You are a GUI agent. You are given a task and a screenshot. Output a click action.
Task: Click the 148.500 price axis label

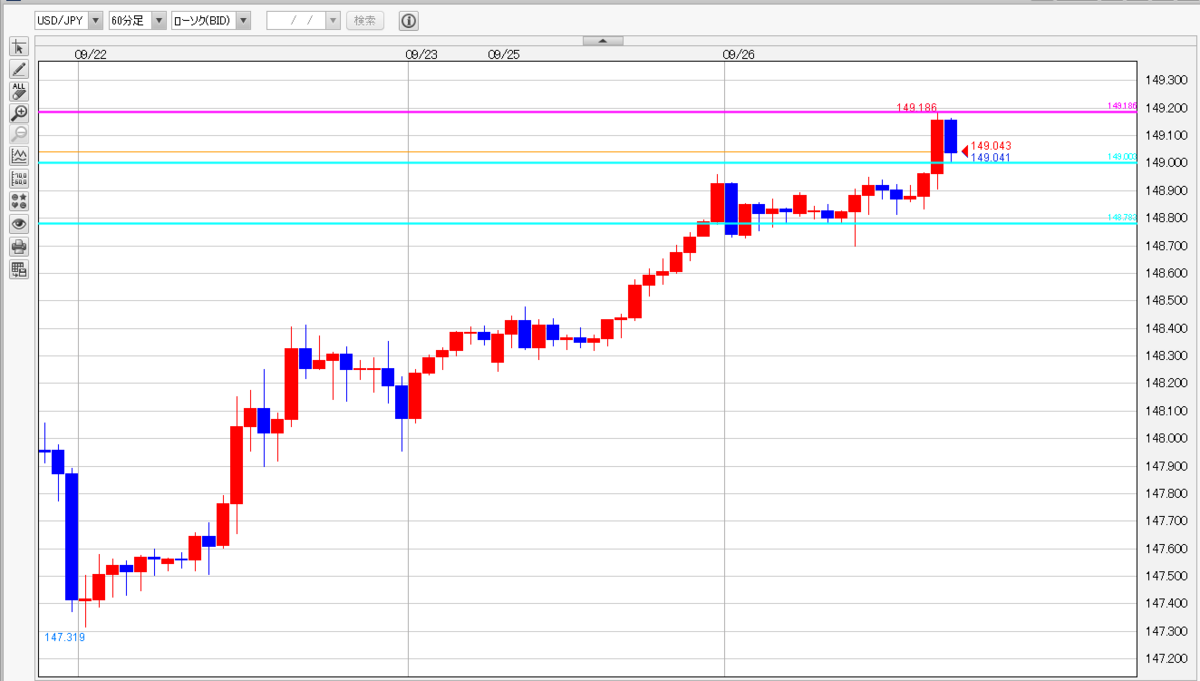tap(1165, 300)
